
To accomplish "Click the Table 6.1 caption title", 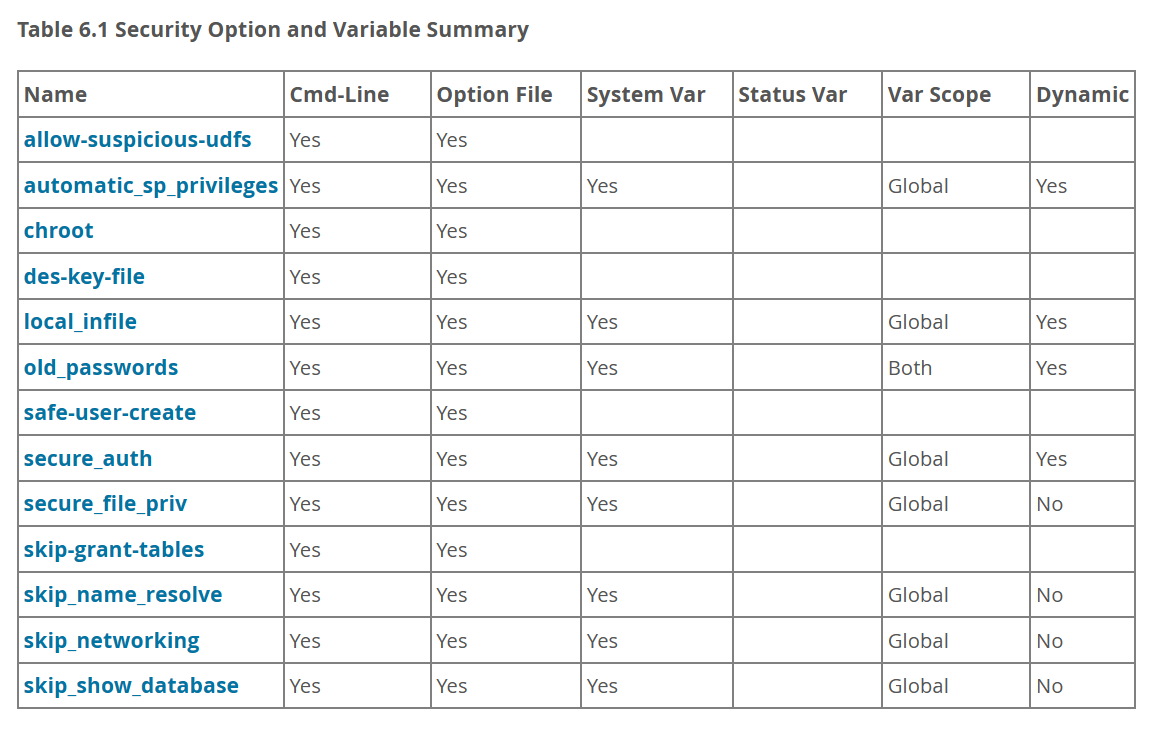I will pyautogui.click(x=273, y=30).
